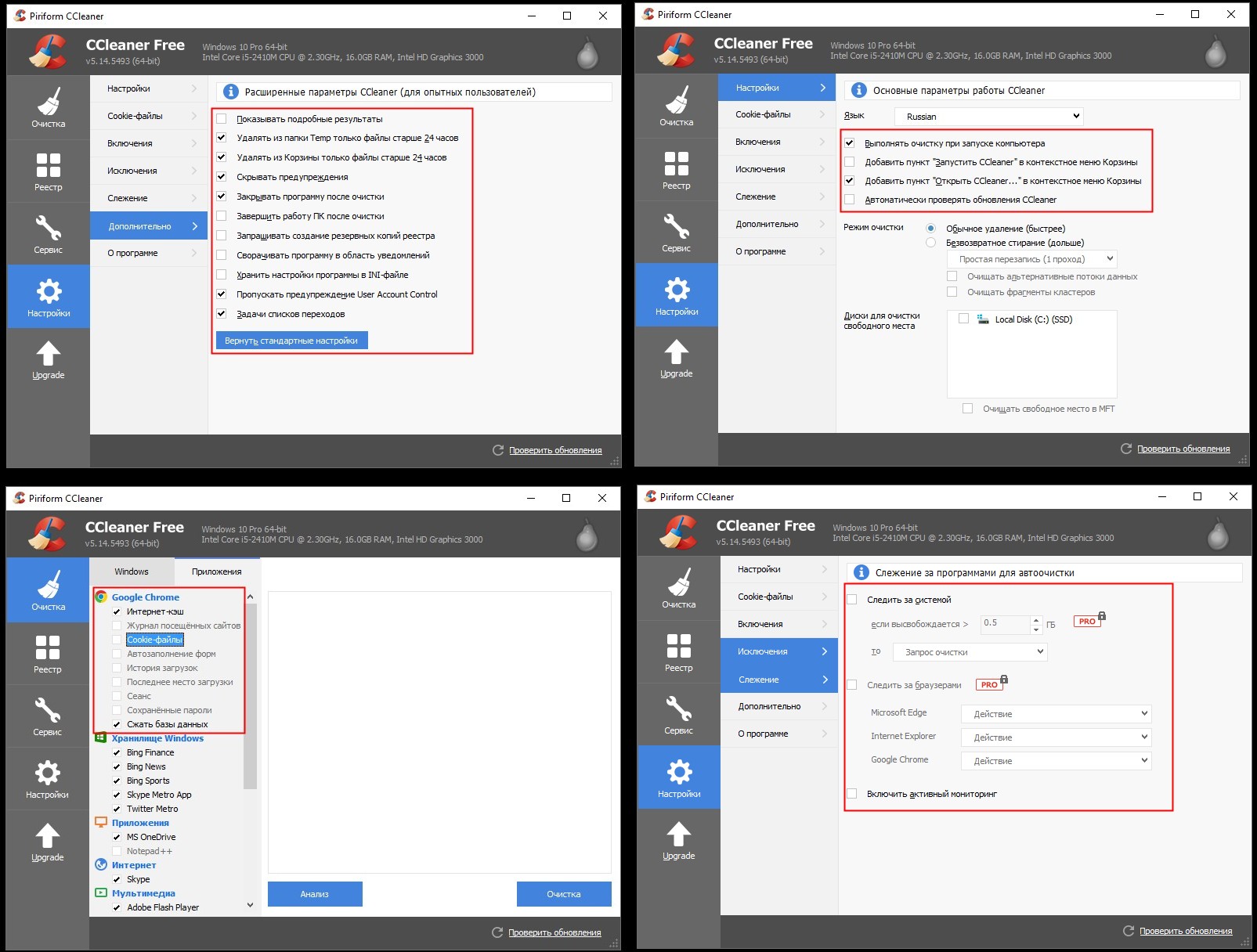Open Реестр in the bottom-left window sidebar
This screenshot has width=1257, height=952.
tap(48, 654)
